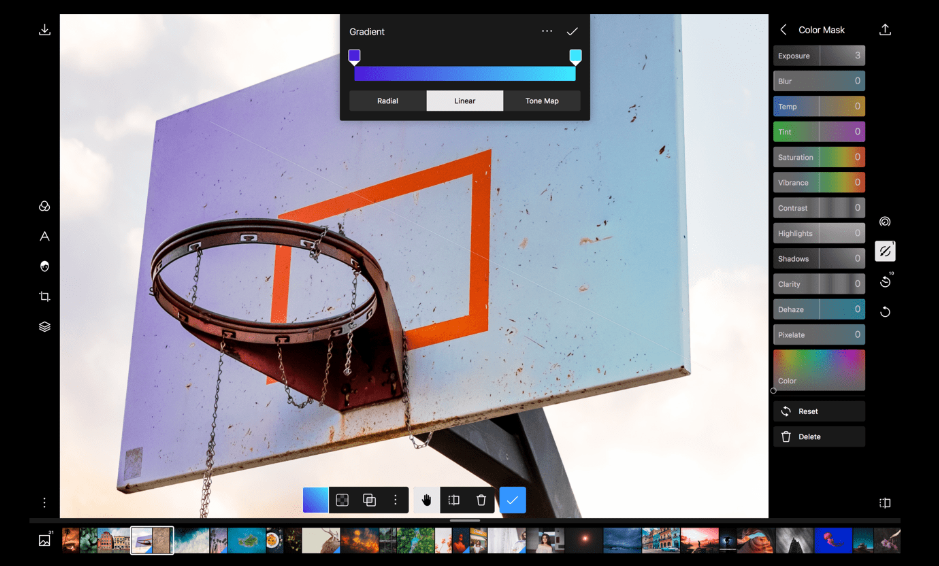Adjust the Shadows slider
Screen dimensions: 939x566
pos(819,259)
